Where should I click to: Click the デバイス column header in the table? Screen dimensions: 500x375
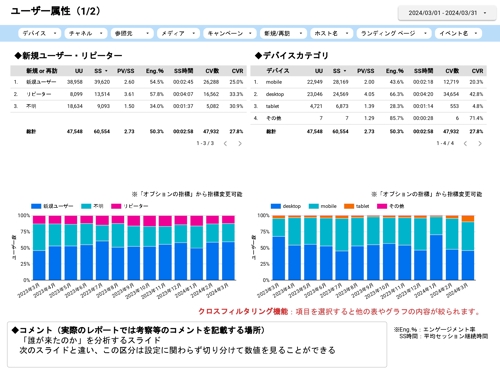278,71
